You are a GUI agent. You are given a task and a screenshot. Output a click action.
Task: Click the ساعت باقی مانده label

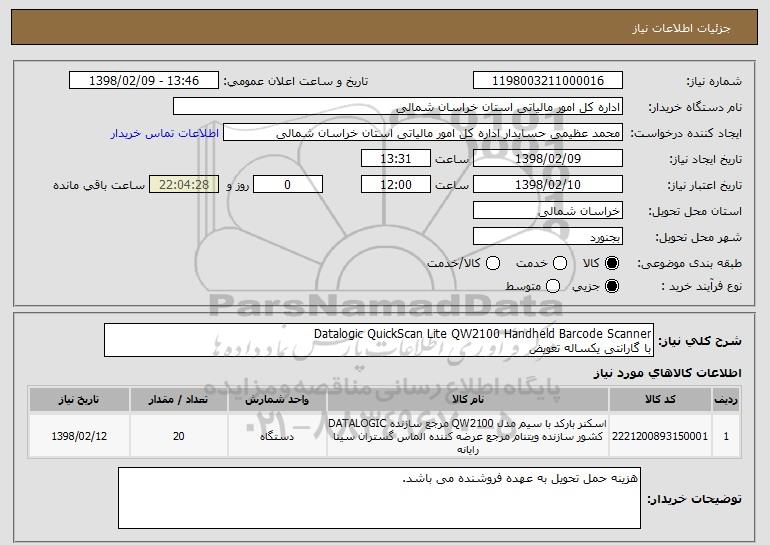[x=99, y=185]
